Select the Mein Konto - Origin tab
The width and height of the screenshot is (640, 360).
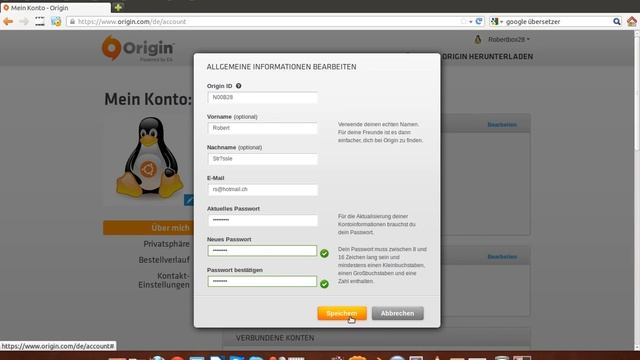55,8
